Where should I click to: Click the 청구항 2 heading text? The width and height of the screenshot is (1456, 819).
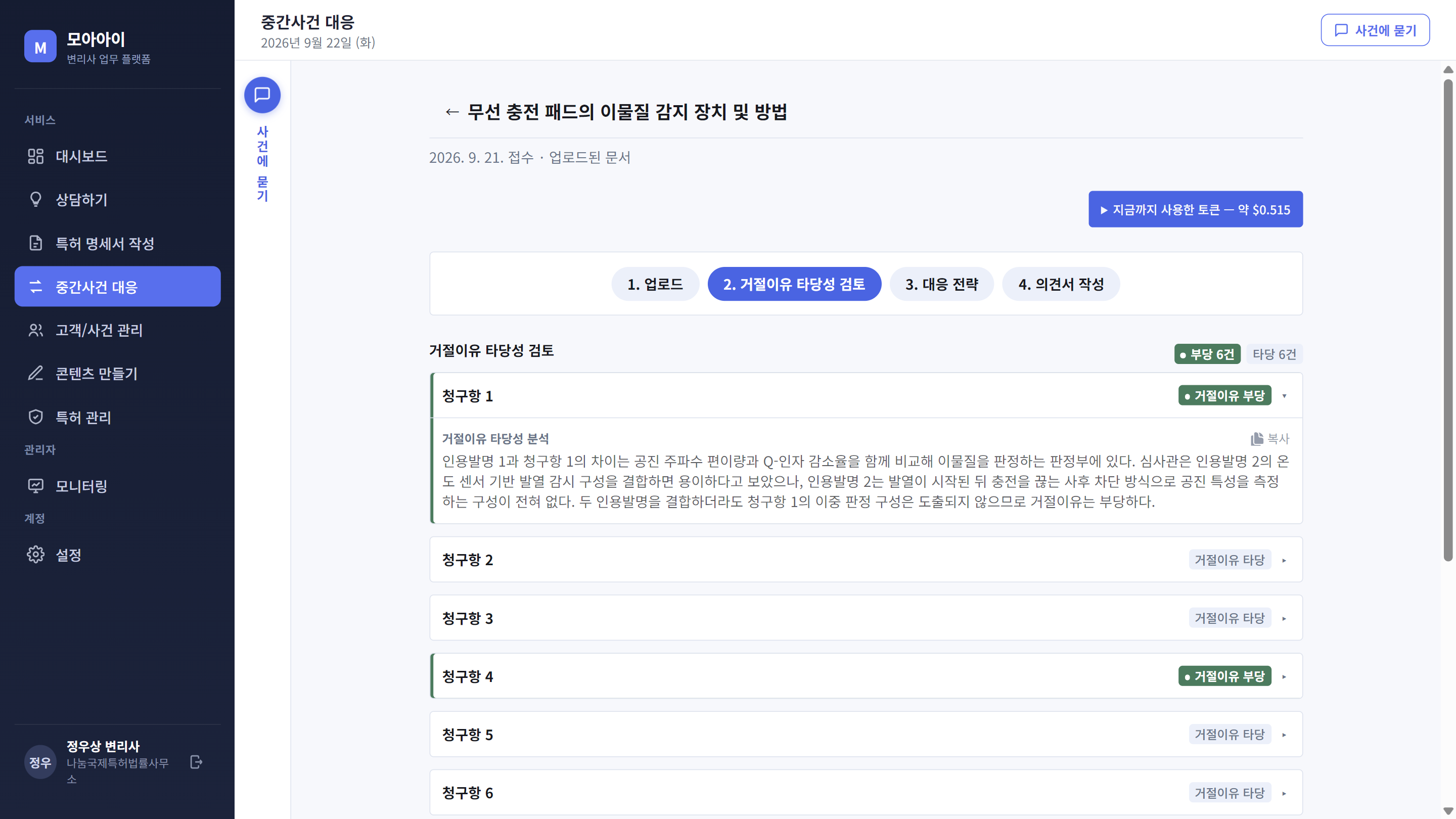coord(468,560)
